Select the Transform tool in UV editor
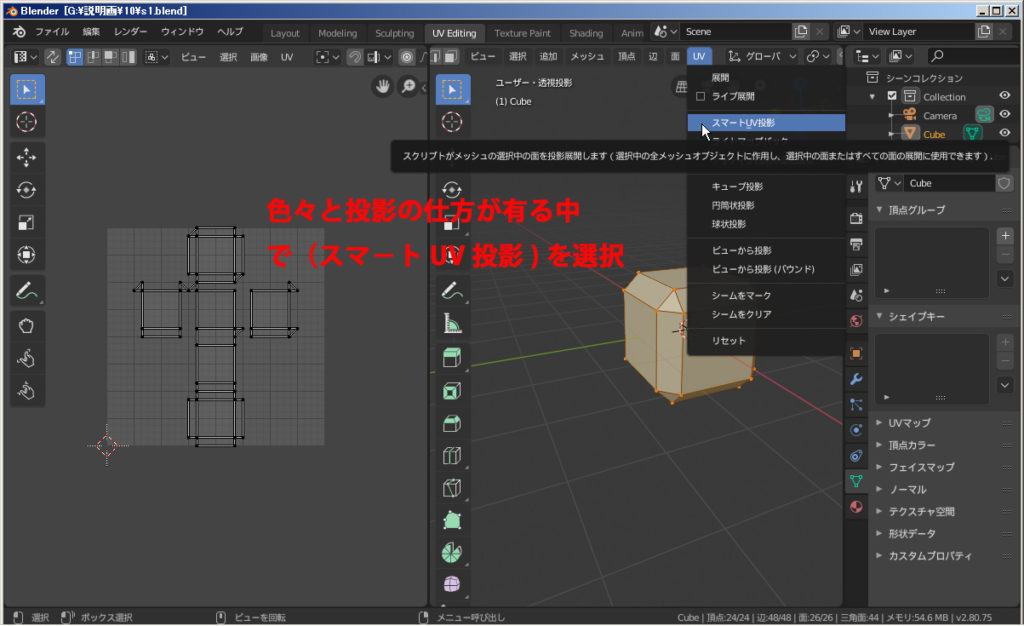 point(27,255)
